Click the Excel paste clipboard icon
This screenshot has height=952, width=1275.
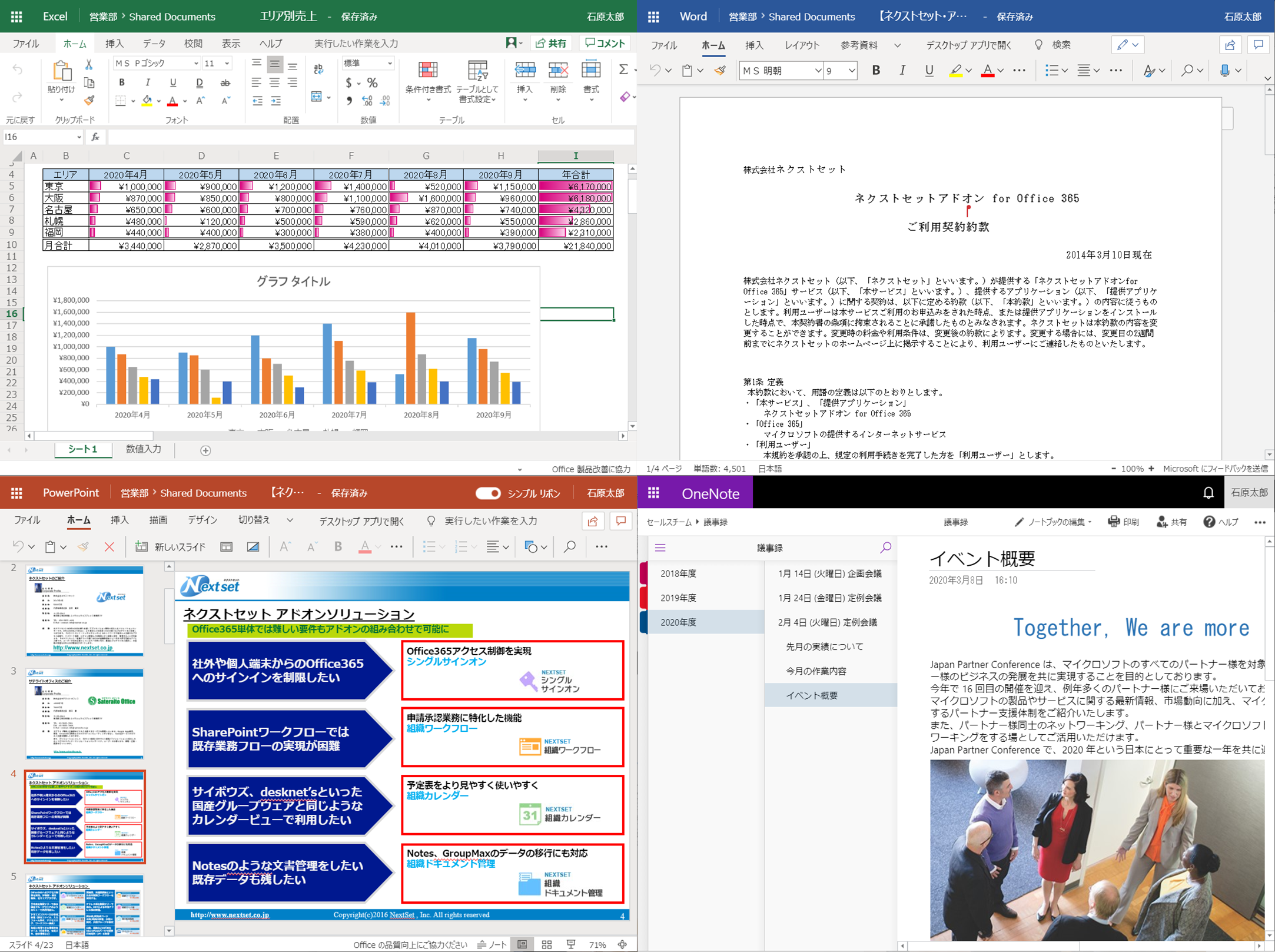(61, 71)
